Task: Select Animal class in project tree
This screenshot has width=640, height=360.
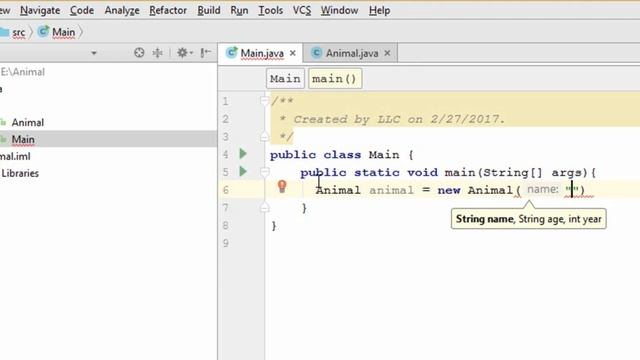Action: (x=27, y=122)
